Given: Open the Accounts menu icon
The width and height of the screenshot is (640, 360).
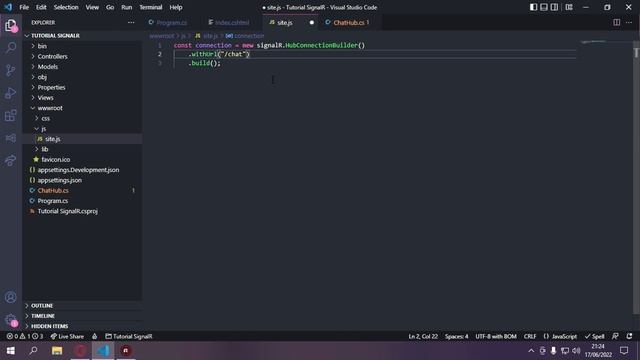Looking at the screenshot, I should (x=11, y=297).
